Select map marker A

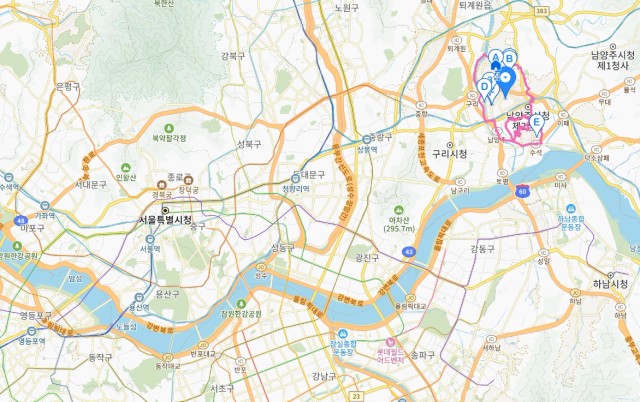click(x=496, y=57)
